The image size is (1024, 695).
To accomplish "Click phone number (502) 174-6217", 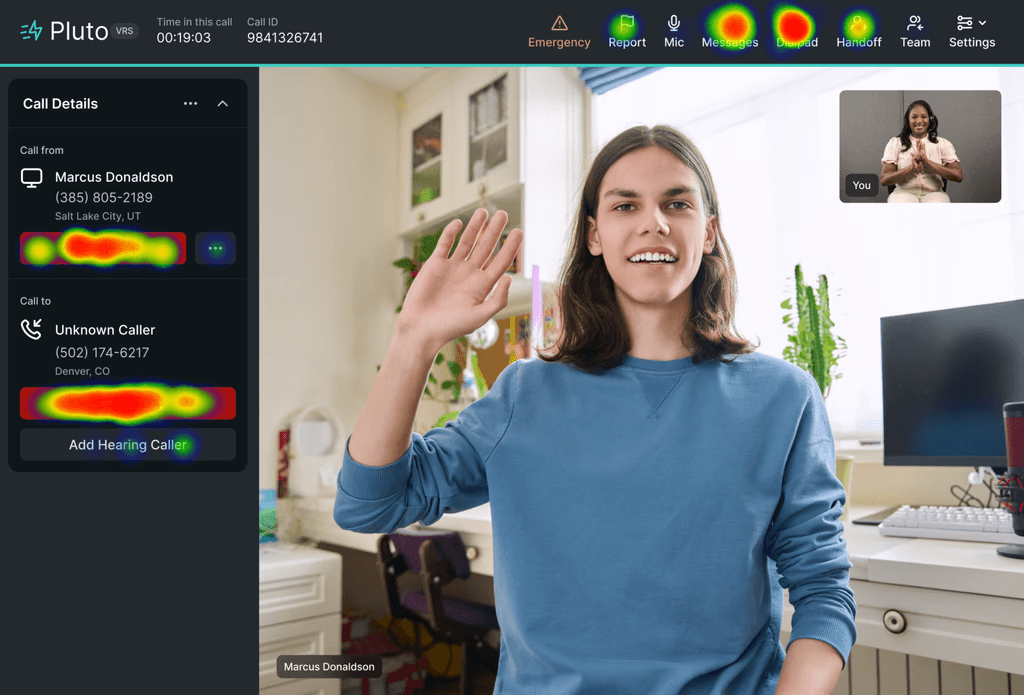I will 102,353.
